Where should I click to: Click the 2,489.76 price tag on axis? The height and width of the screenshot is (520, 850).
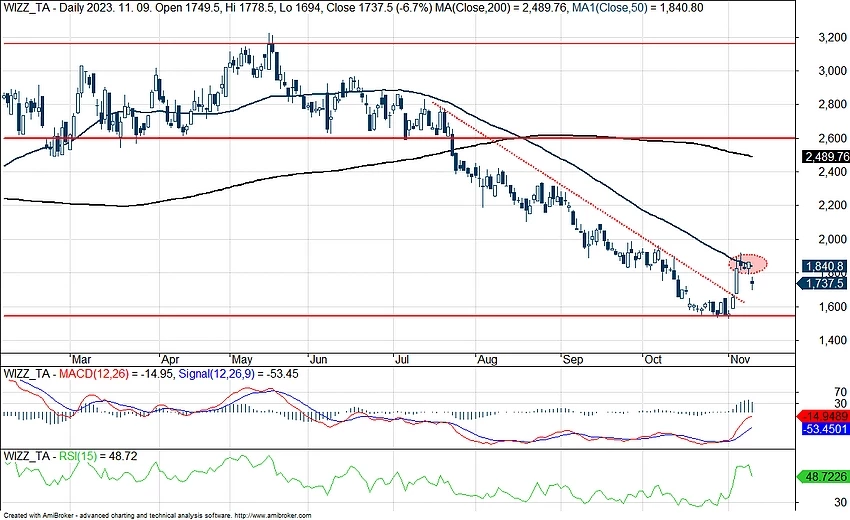tap(826, 157)
